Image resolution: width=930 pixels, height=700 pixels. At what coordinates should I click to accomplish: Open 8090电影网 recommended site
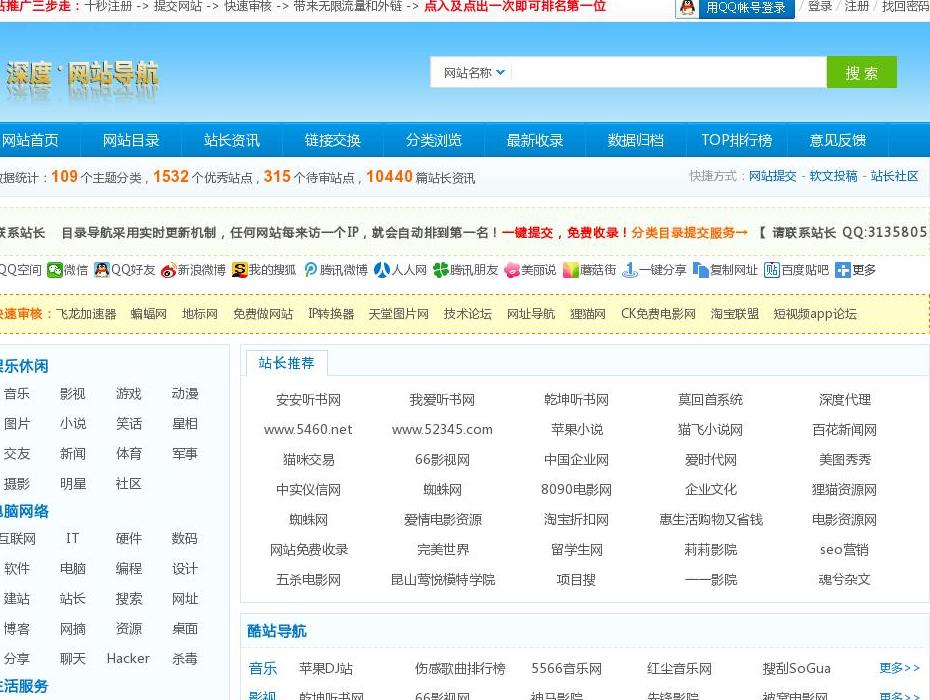point(577,489)
